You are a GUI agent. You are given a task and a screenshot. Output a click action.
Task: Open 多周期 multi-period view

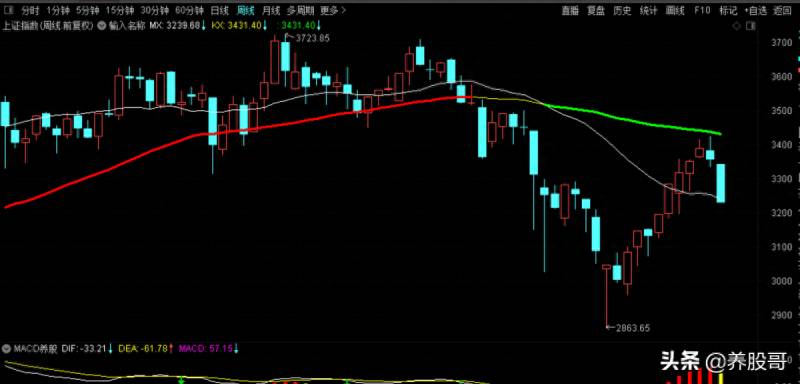(299, 10)
